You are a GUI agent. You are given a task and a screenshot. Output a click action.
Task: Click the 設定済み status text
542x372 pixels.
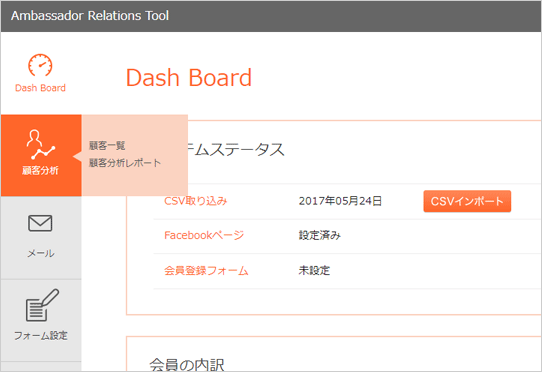pos(320,235)
